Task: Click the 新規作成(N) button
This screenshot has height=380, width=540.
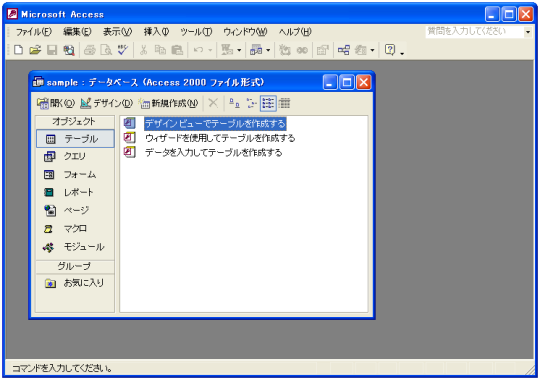Action: coord(168,103)
